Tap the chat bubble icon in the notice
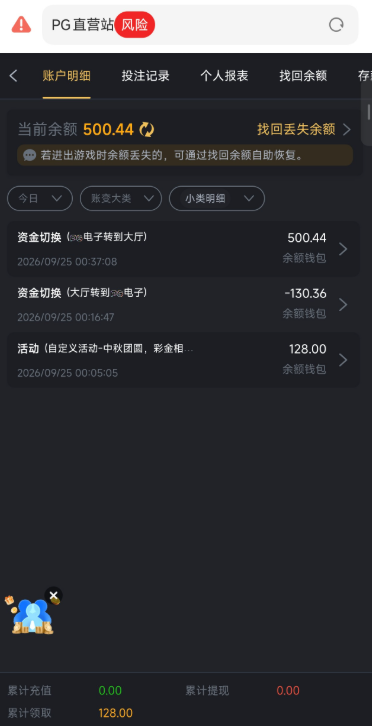This screenshot has height=726, width=372. pos(29,155)
